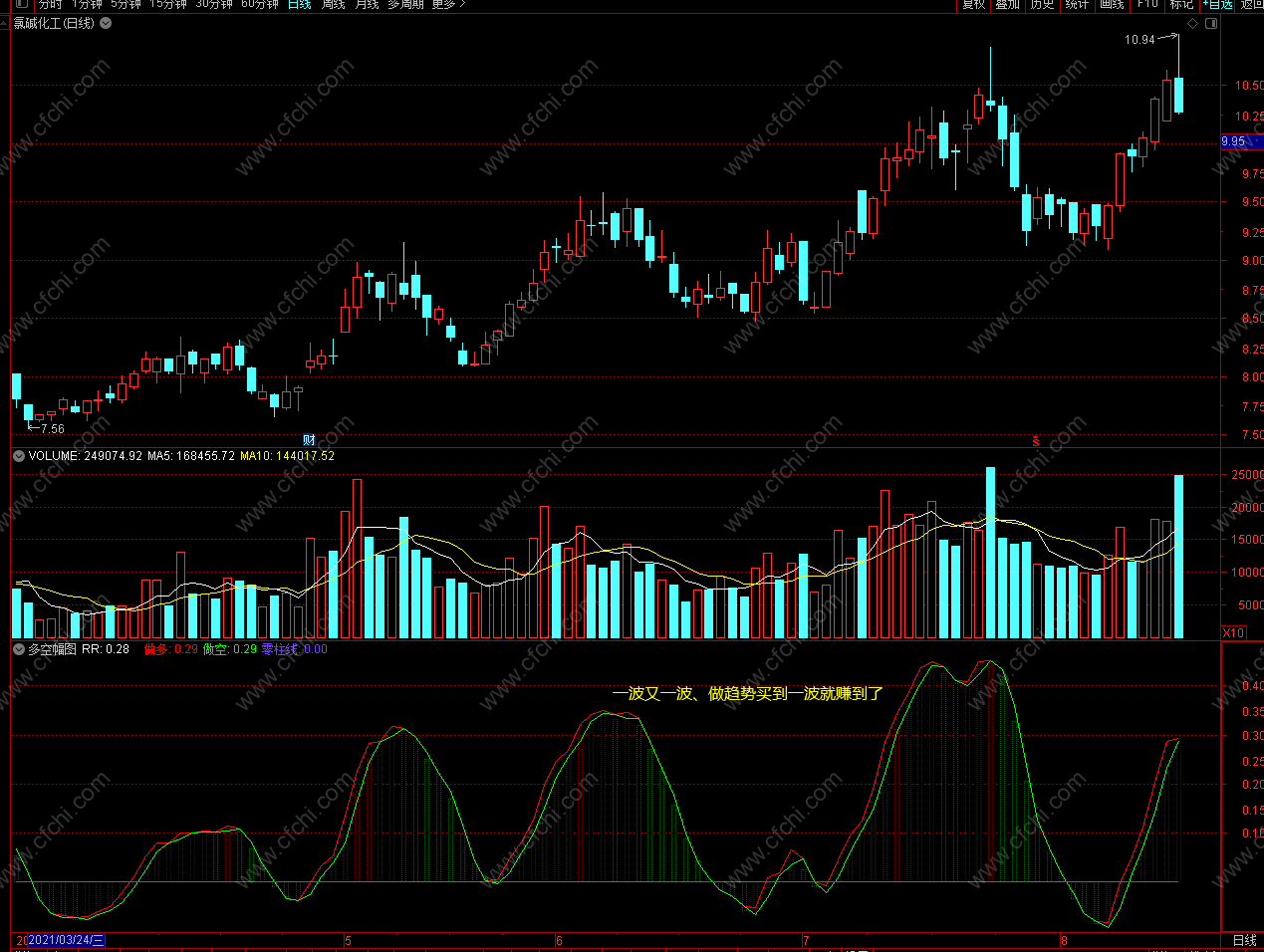Screen dimensions: 1264x952
Task: Click the MA5: 168455.72 readout
Action: click(191, 456)
